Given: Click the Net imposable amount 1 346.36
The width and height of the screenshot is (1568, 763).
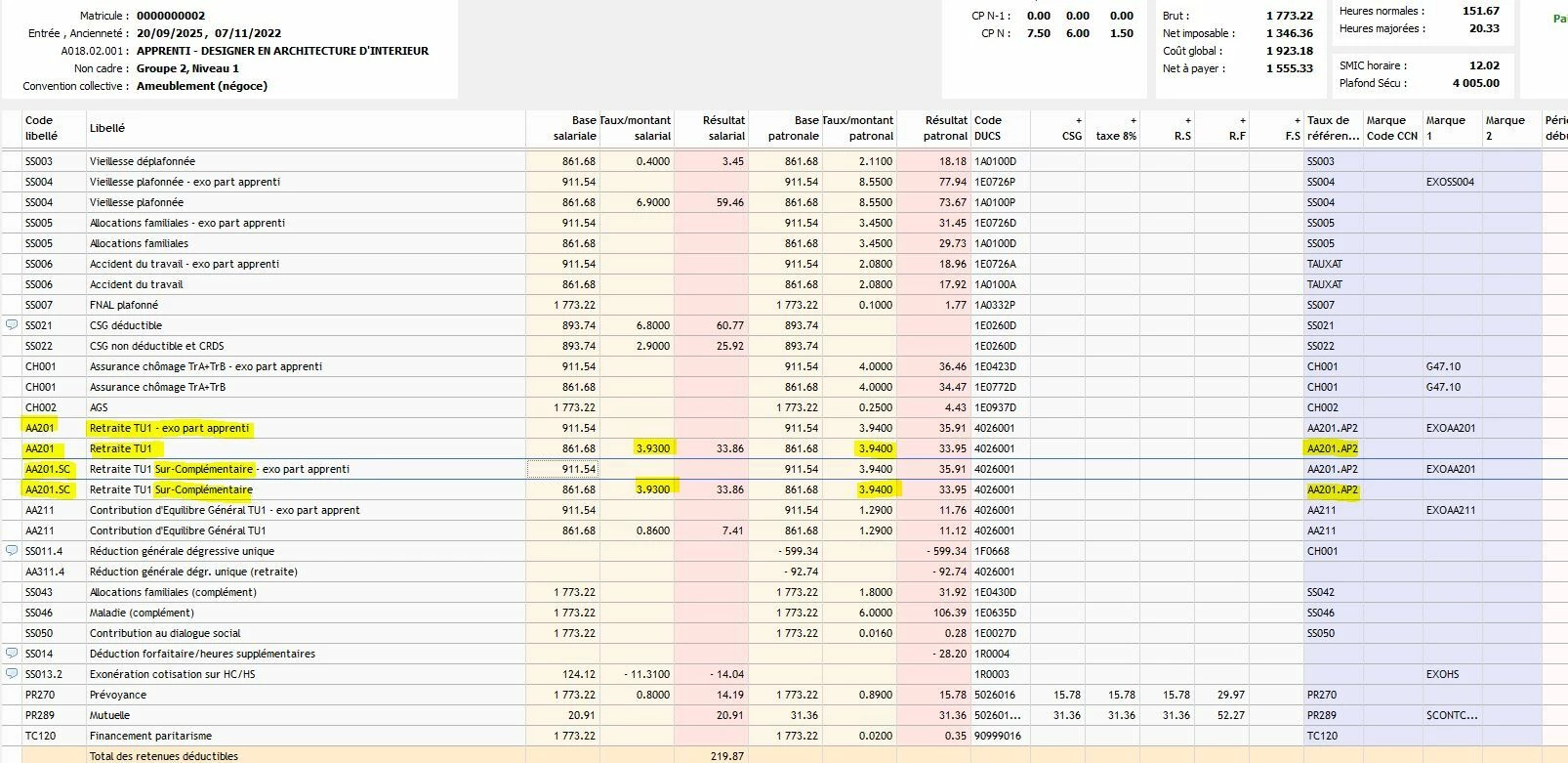Looking at the screenshot, I should coord(1290,33).
